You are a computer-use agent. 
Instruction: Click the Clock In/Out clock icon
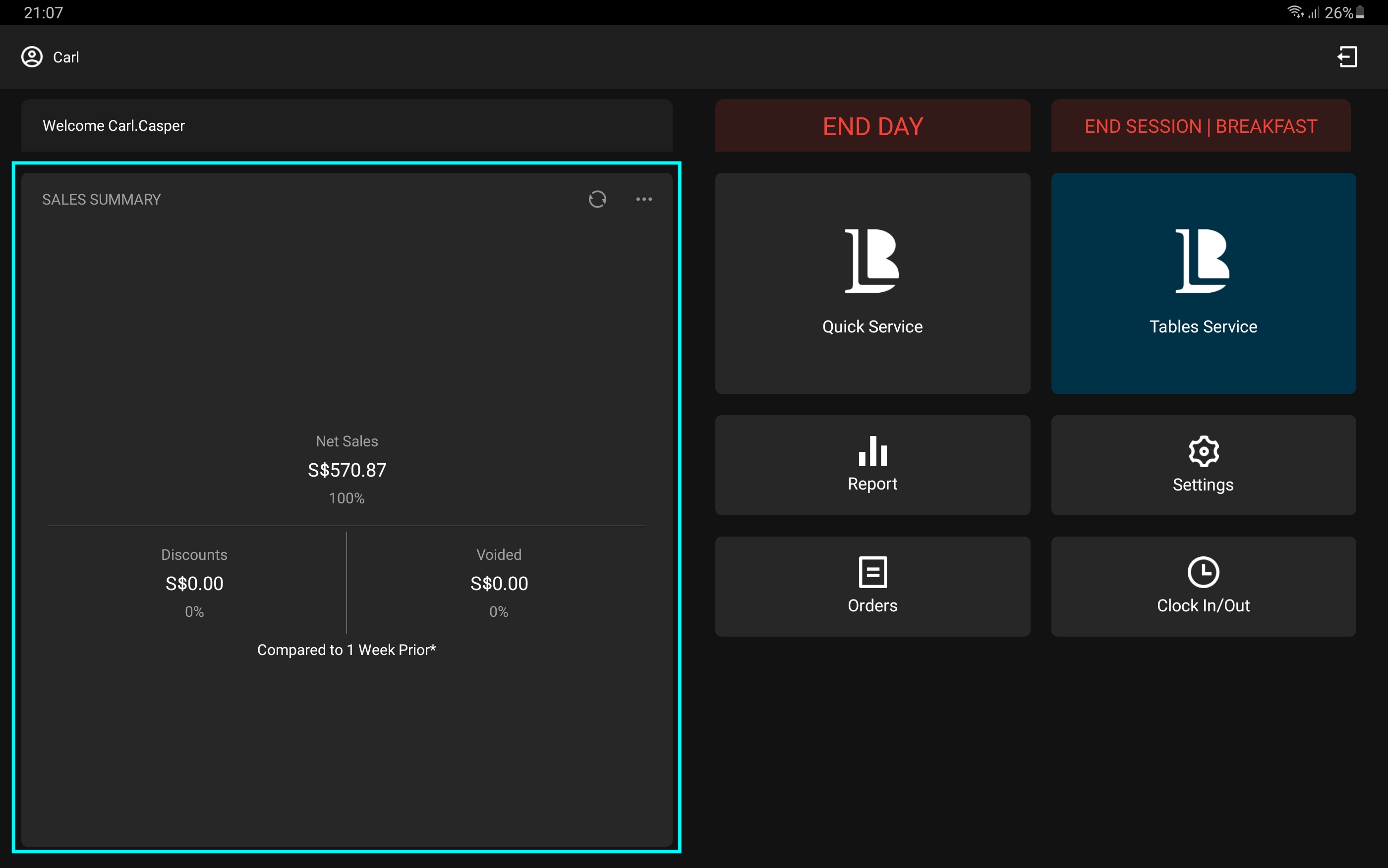1203,572
